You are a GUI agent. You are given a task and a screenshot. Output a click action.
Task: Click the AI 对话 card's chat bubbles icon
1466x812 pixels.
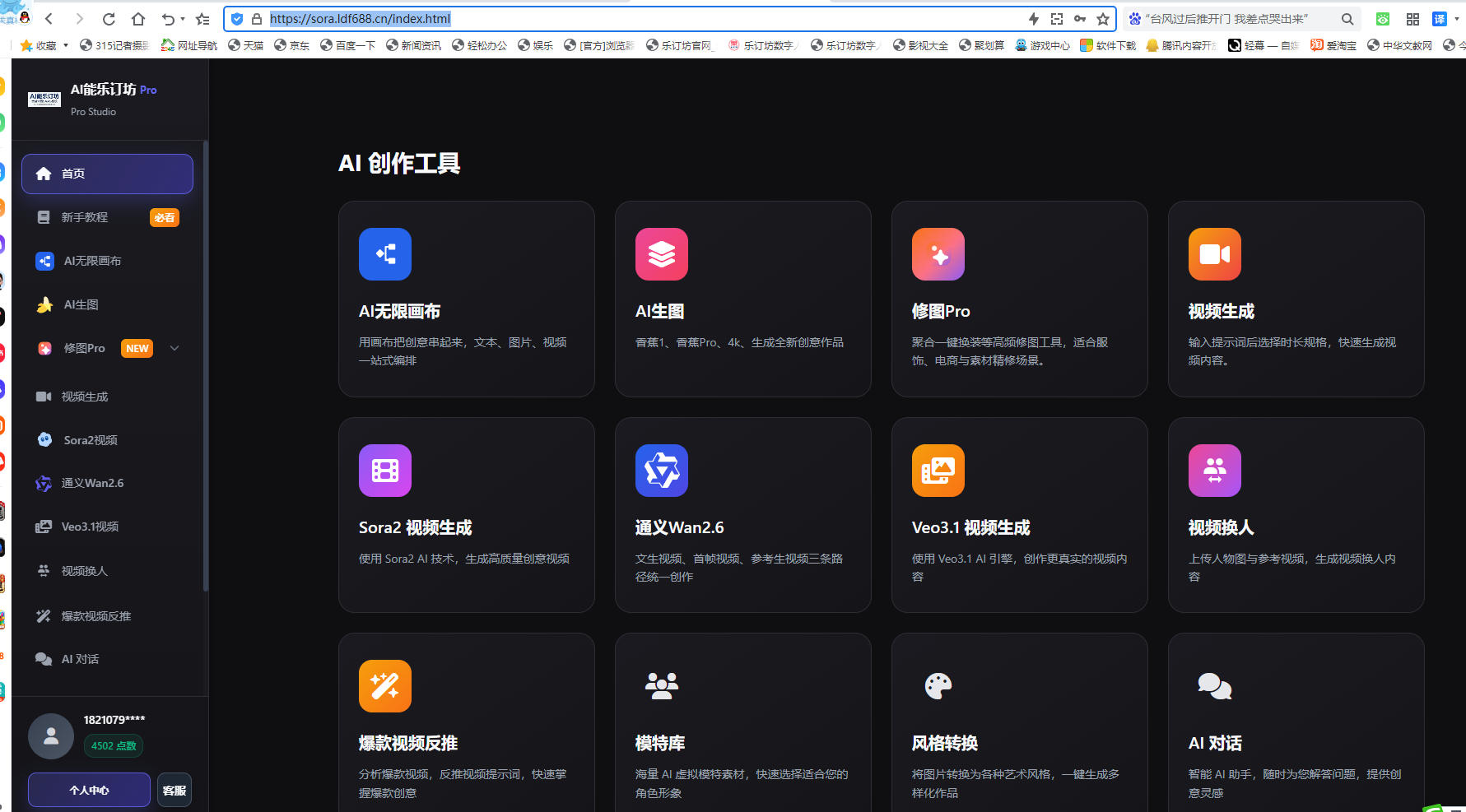click(x=1215, y=686)
